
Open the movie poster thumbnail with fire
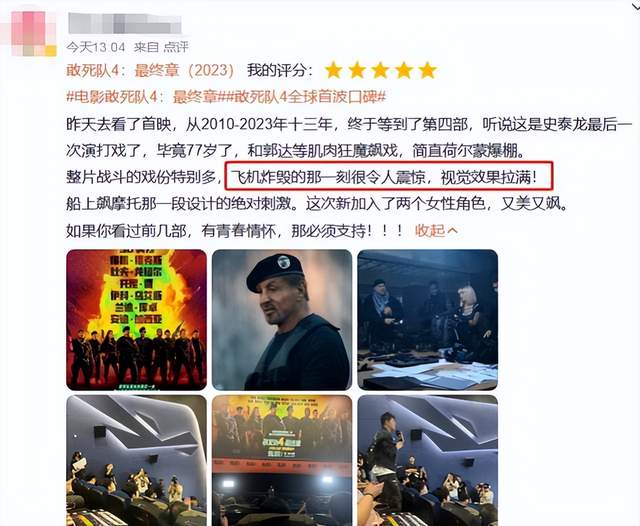point(136,320)
